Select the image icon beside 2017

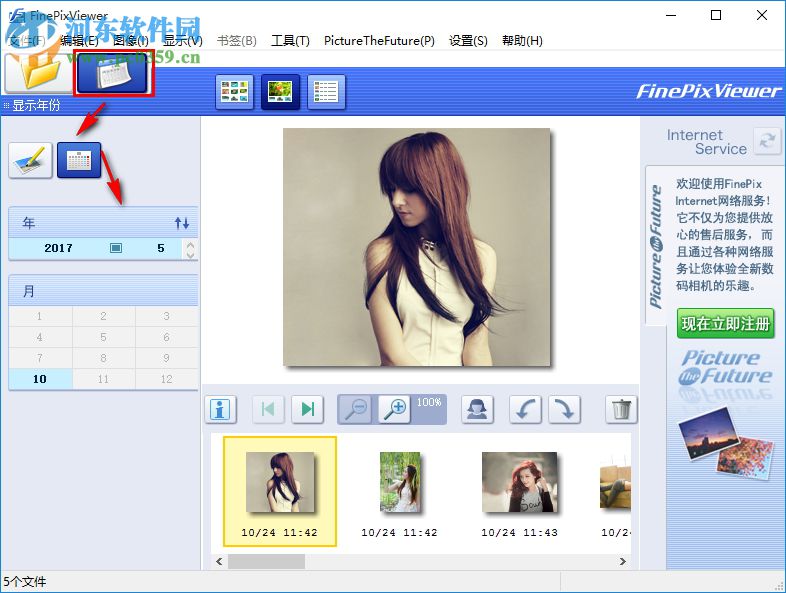pos(116,248)
